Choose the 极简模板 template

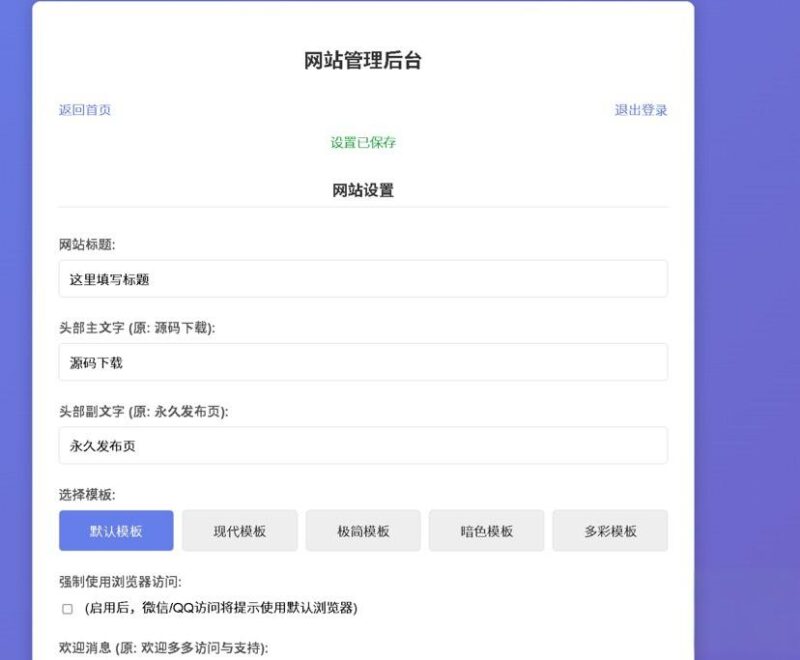pos(363,531)
